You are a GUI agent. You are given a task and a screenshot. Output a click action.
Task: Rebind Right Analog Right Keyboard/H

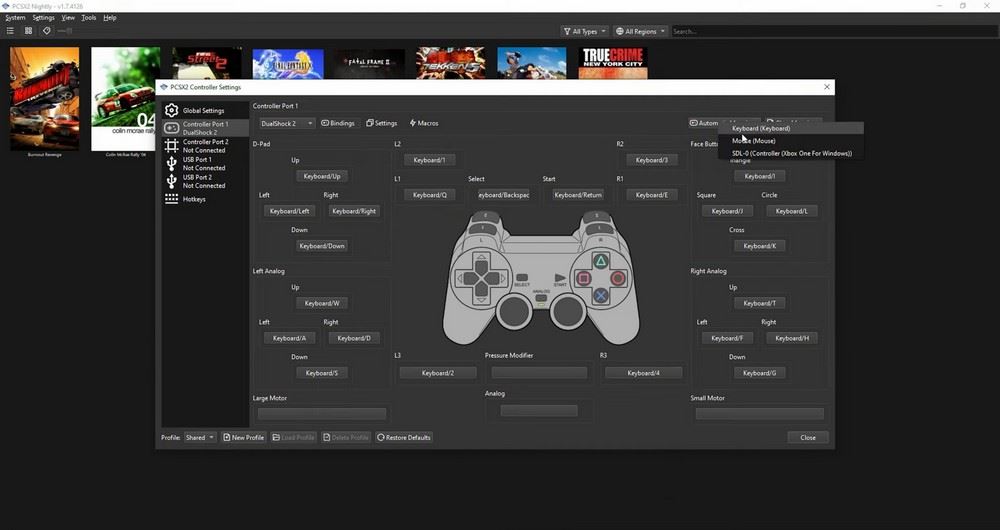click(791, 338)
